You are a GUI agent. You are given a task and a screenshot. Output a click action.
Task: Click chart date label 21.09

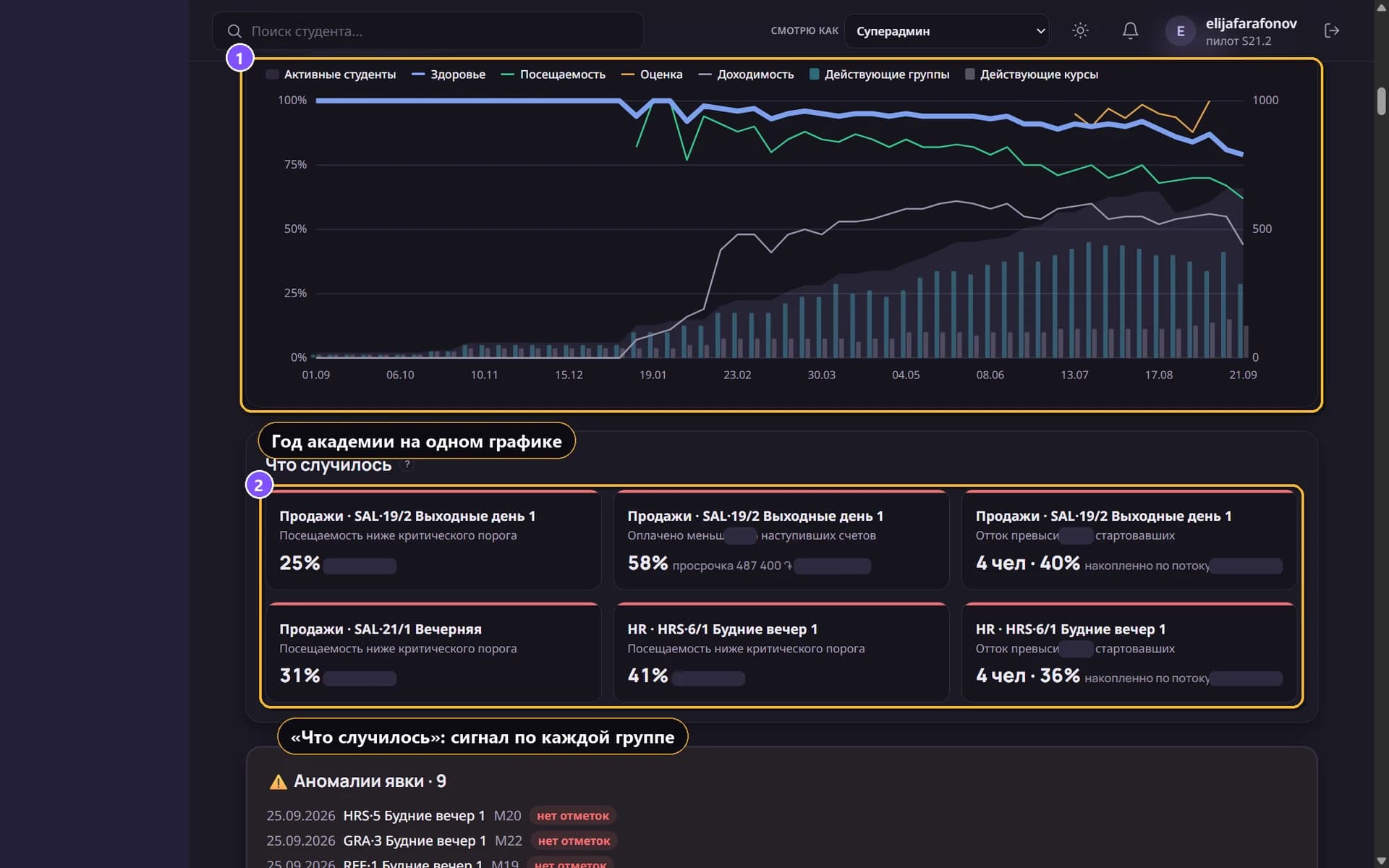[x=1243, y=375]
